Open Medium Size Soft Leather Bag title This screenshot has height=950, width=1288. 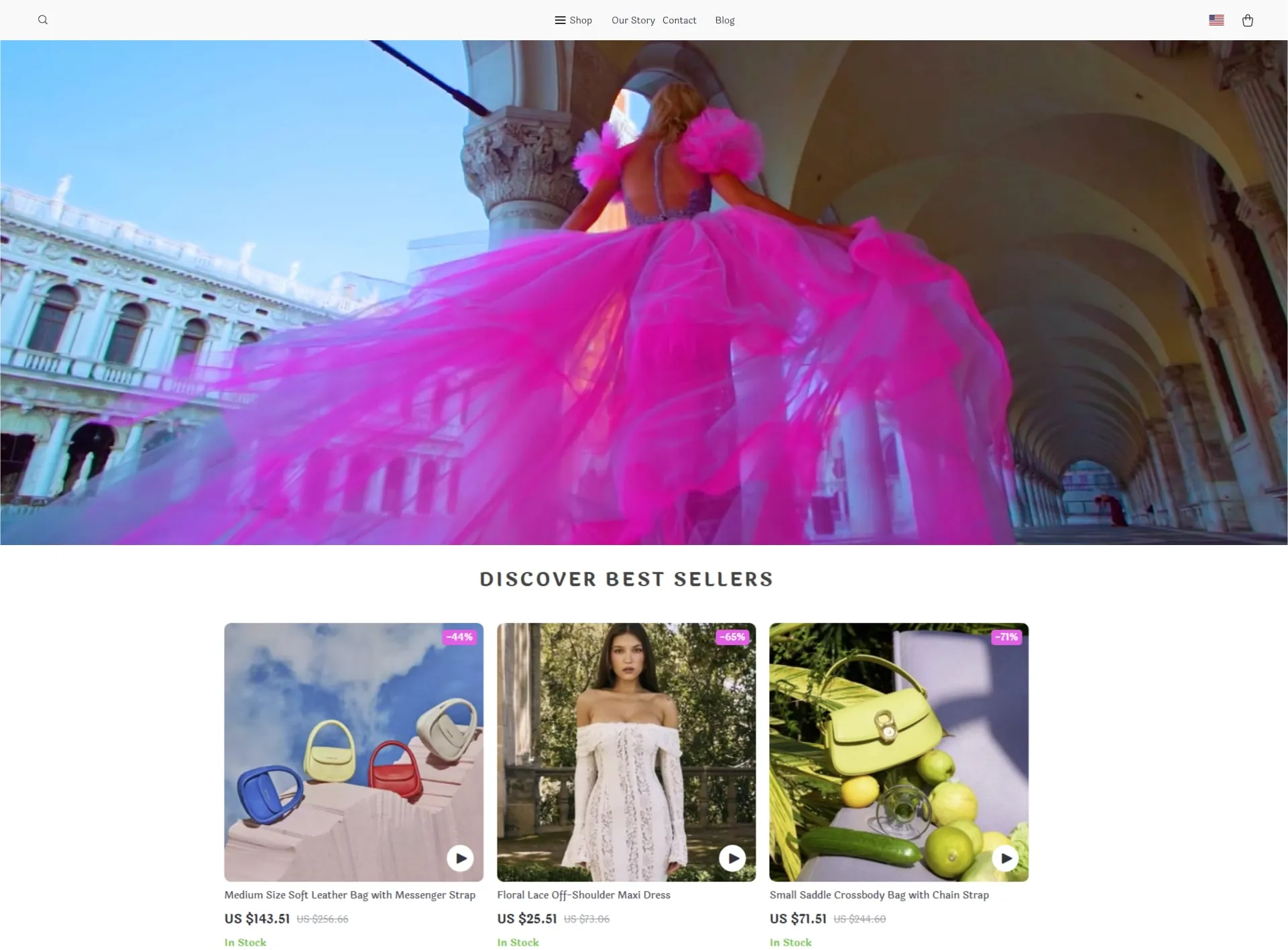pyautogui.click(x=349, y=895)
